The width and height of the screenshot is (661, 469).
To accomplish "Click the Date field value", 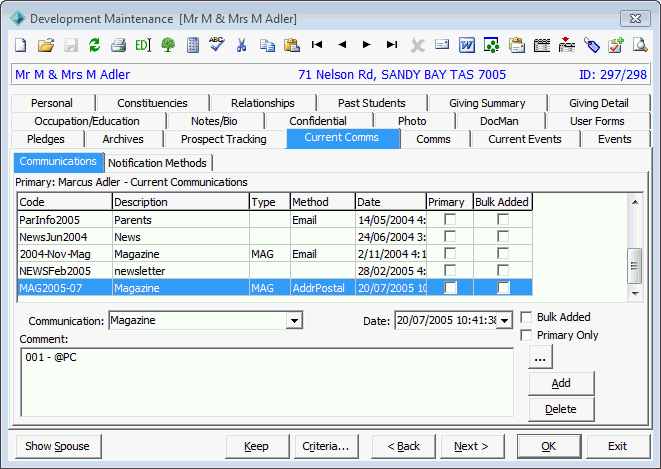I will point(446,321).
